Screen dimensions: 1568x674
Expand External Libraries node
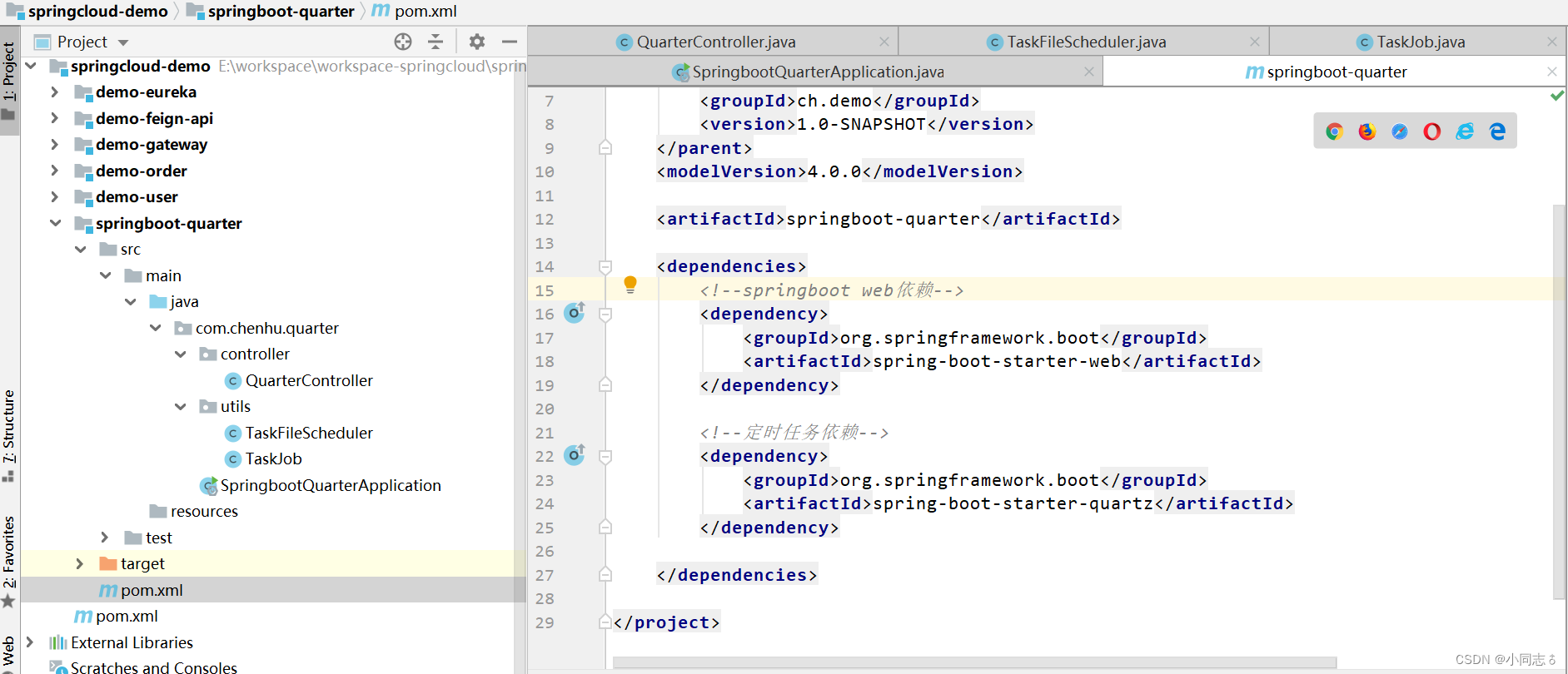click(x=30, y=642)
